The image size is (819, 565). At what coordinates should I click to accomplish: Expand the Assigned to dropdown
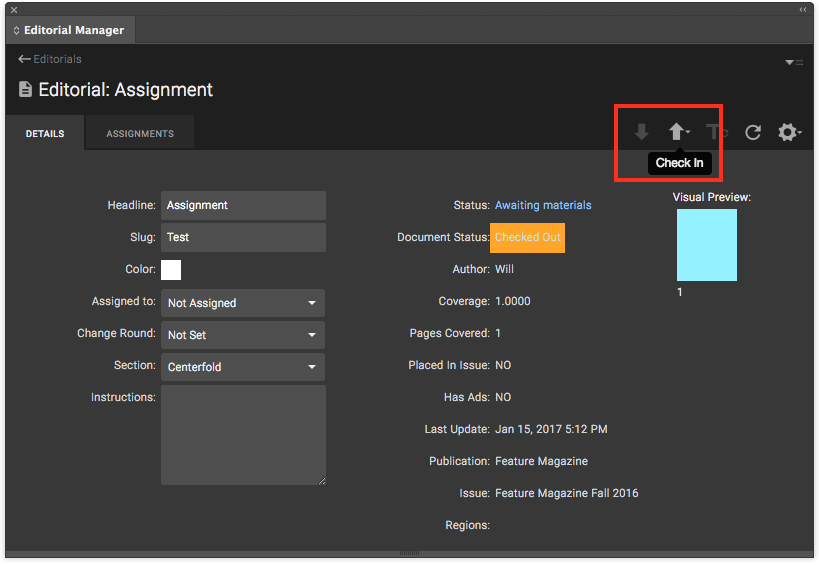tap(243, 303)
